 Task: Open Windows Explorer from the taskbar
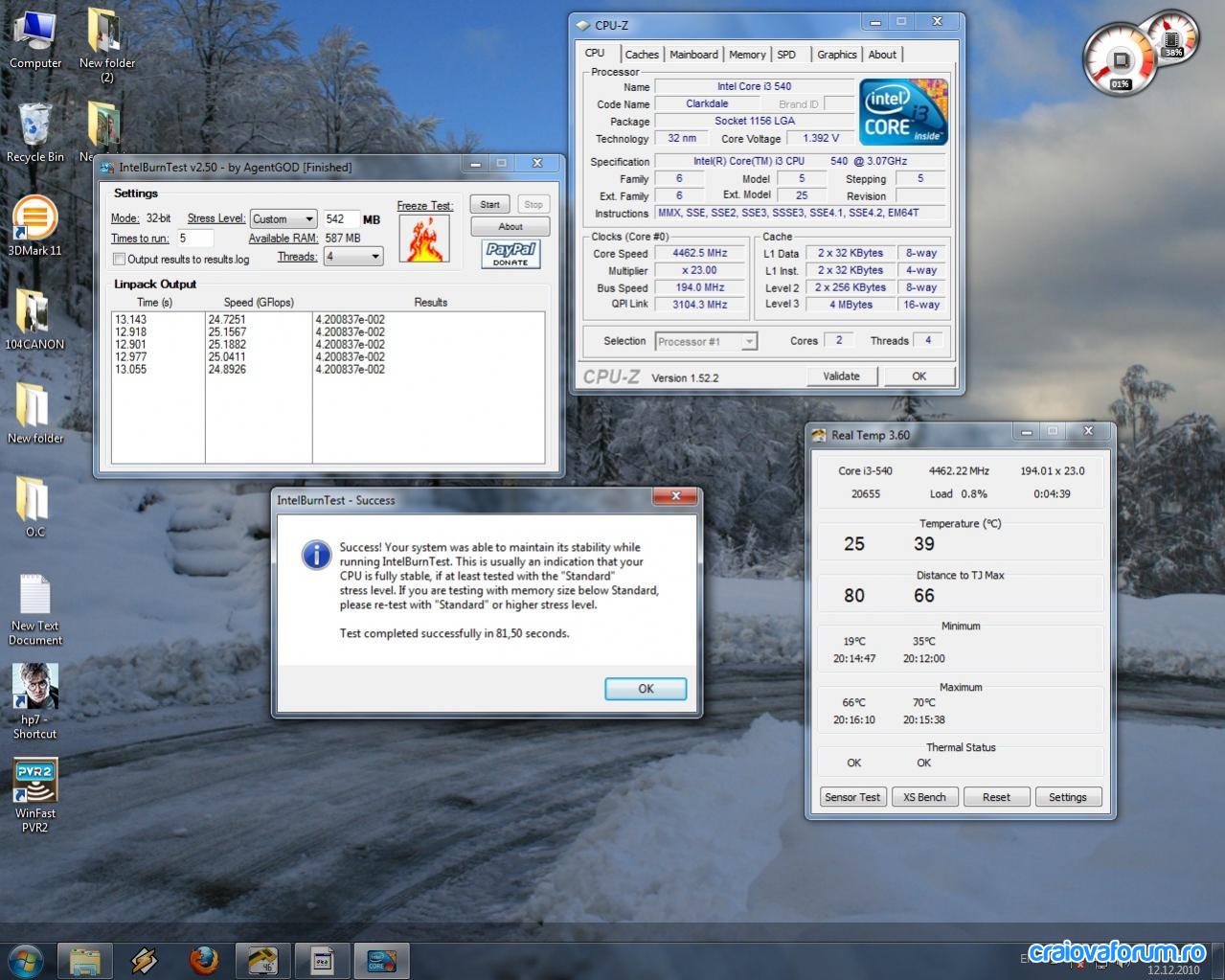tap(84, 960)
